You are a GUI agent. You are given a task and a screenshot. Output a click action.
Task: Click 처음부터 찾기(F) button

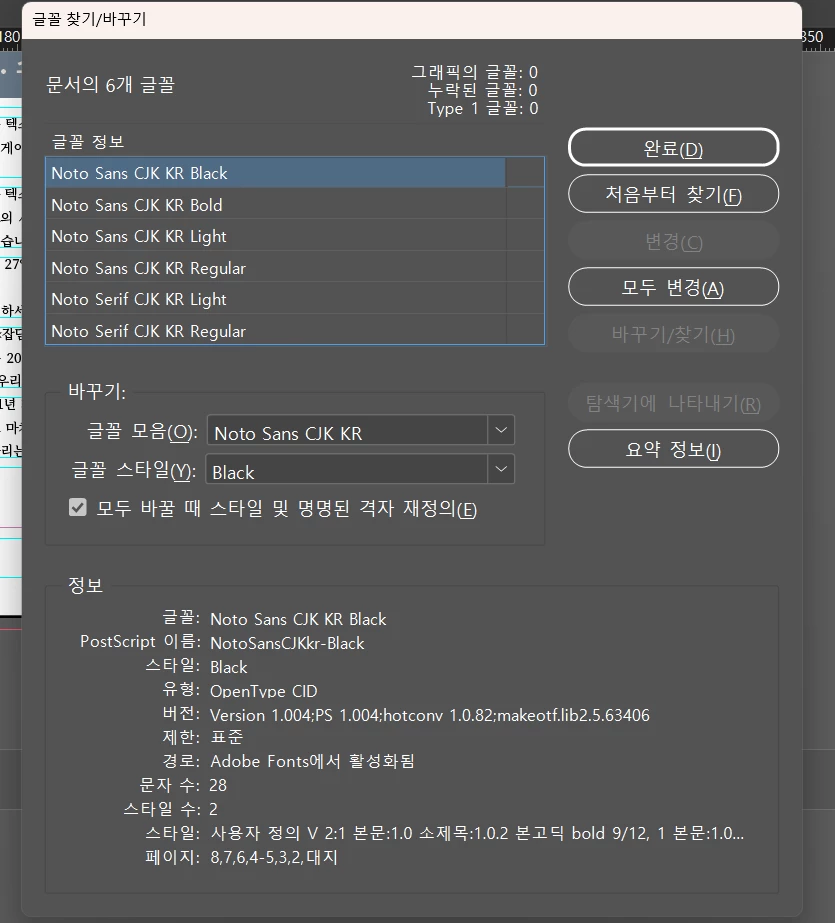(x=673, y=194)
